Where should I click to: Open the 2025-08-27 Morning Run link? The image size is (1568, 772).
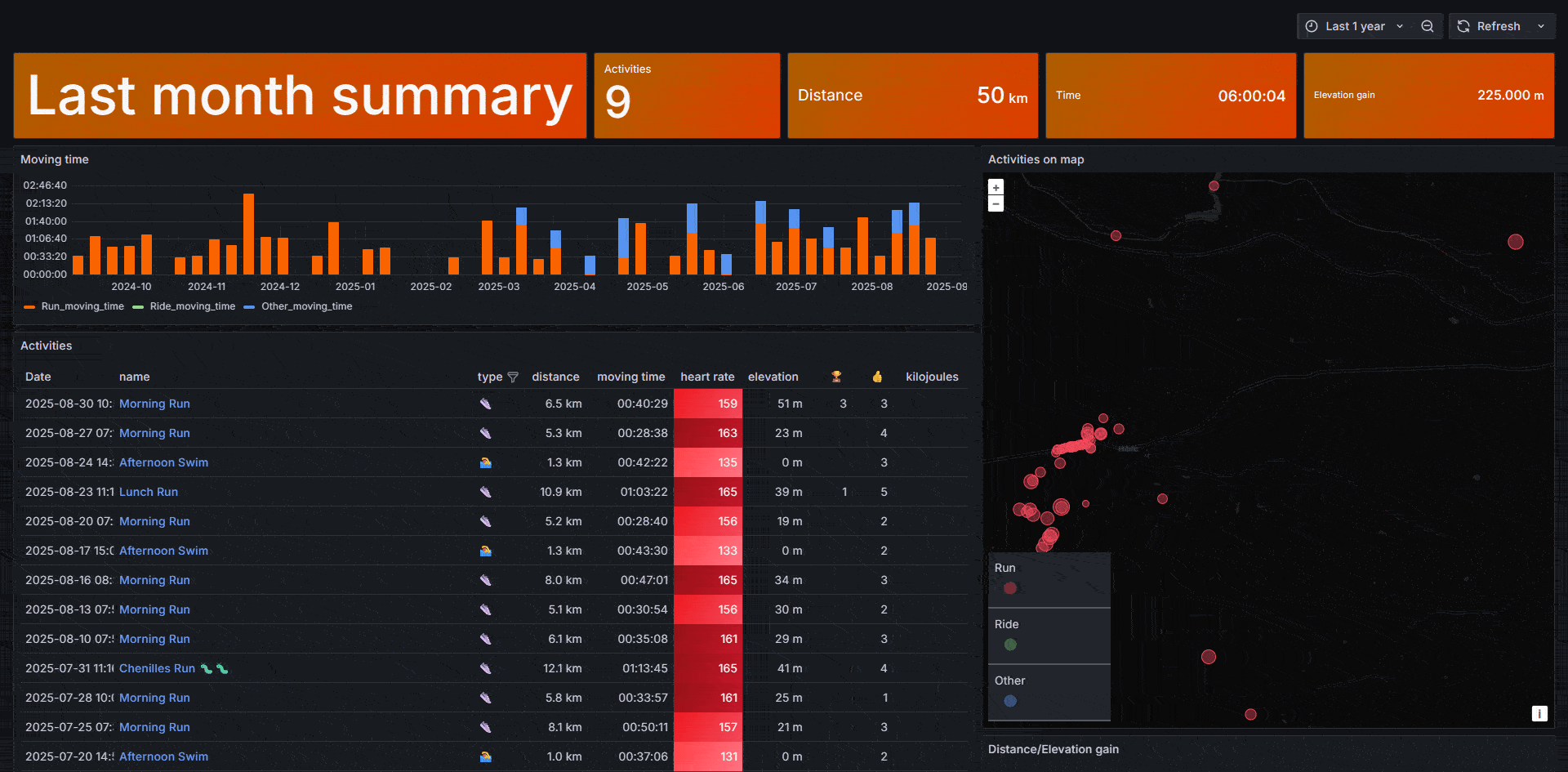(x=154, y=433)
